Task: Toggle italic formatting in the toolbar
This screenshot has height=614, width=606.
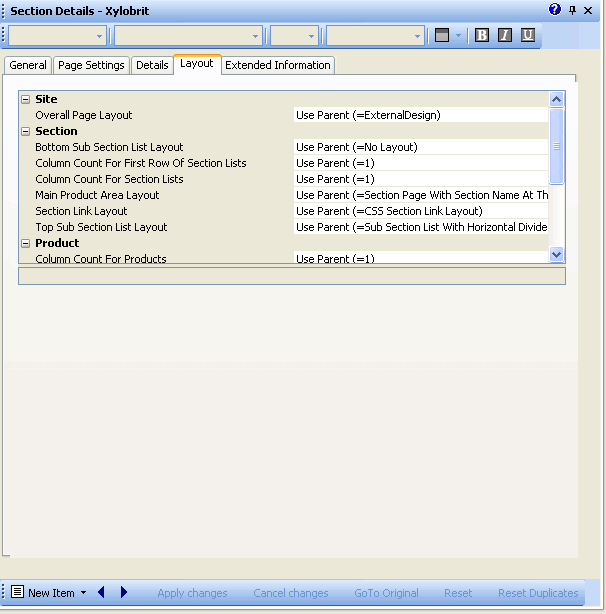Action: [x=505, y=35]
